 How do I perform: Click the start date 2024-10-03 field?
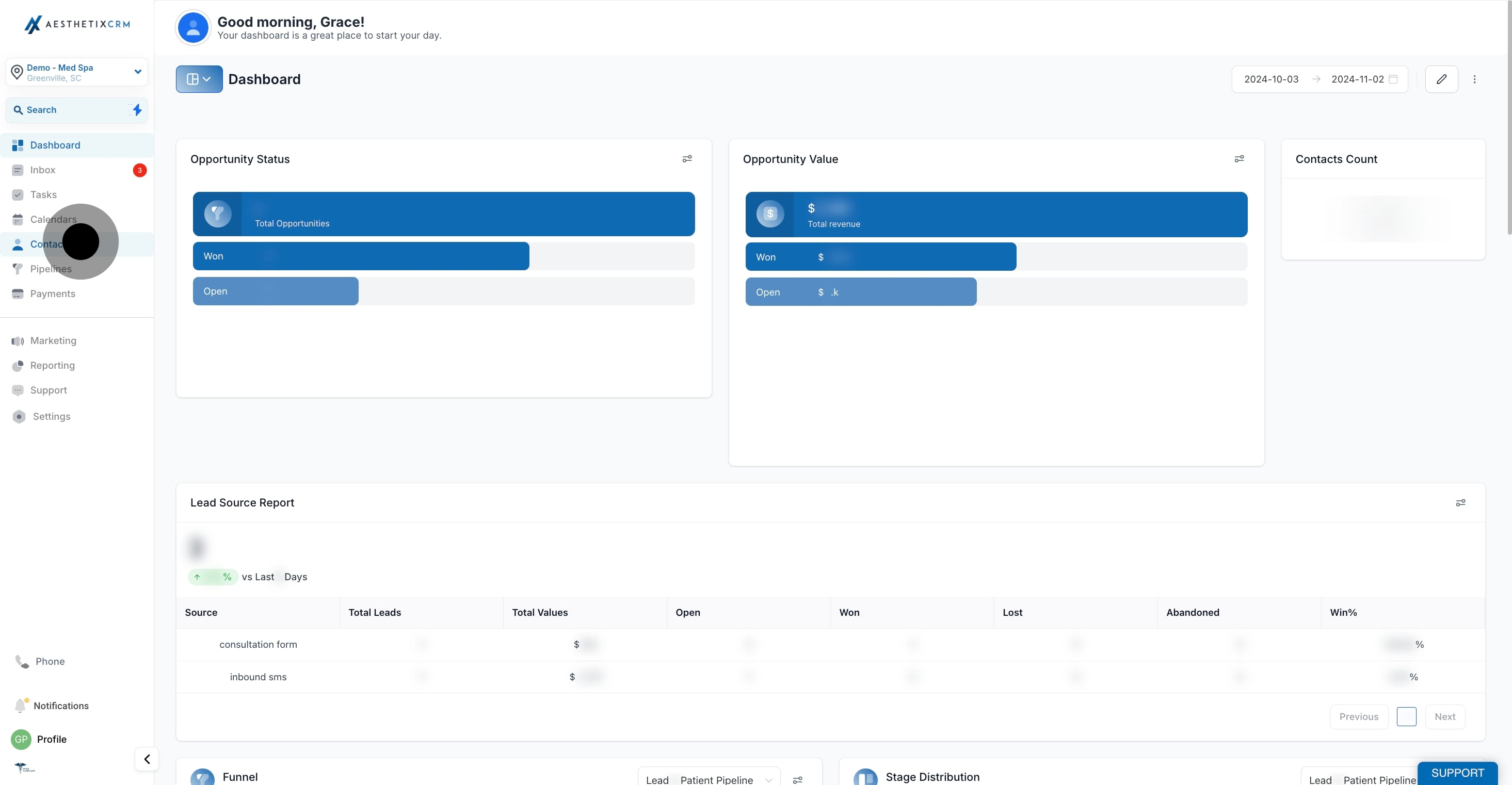click(1271, 79)
